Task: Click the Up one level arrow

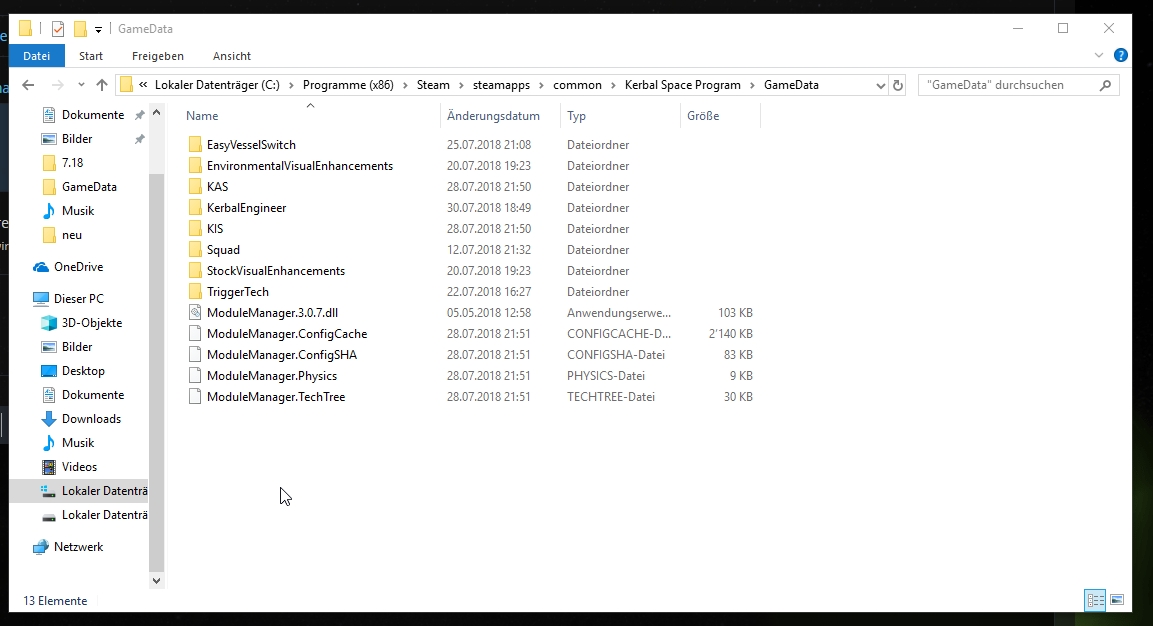Action: (x=102, y=85)
